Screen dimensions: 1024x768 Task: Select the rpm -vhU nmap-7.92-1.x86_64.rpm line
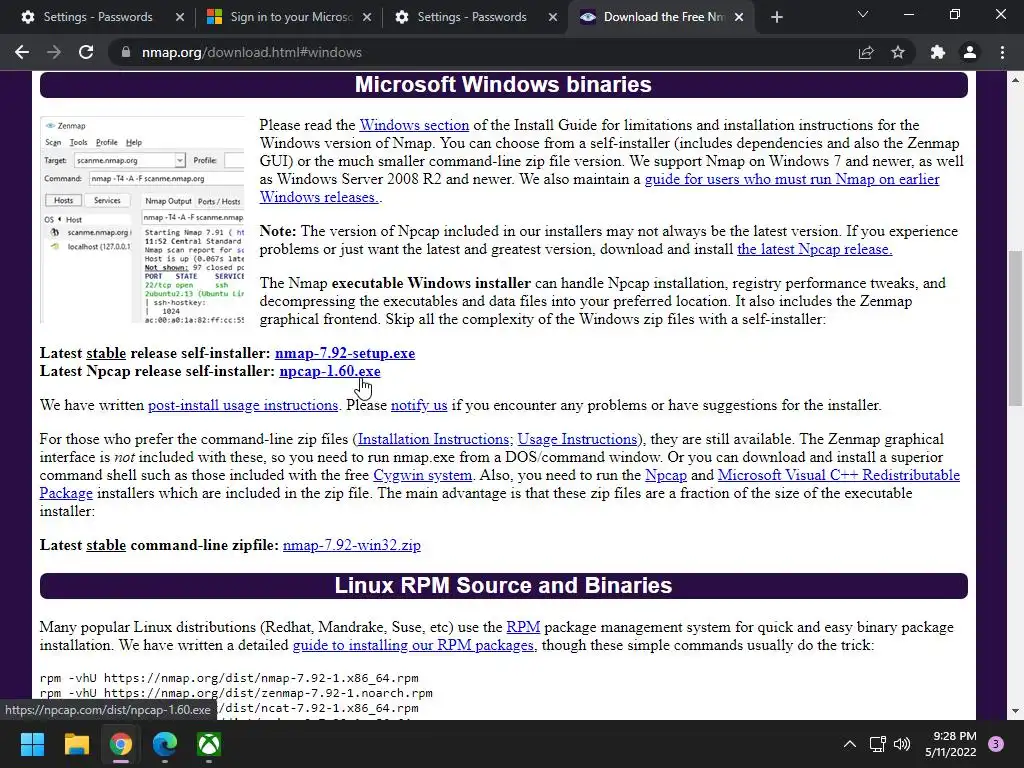pyautogui.click(x=229, y=678)
